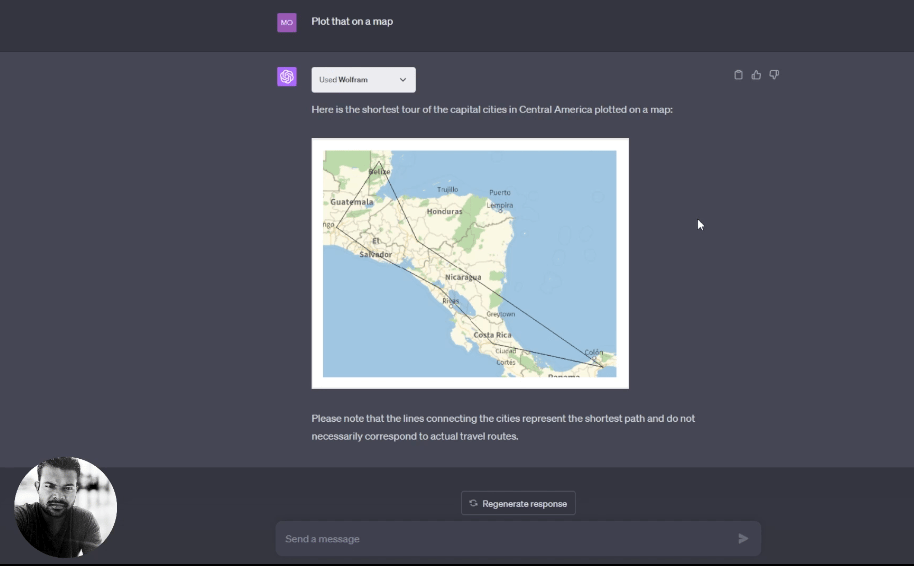Click the Regenerate response button
Screen dimensions: 914x566
pos(518,503)
